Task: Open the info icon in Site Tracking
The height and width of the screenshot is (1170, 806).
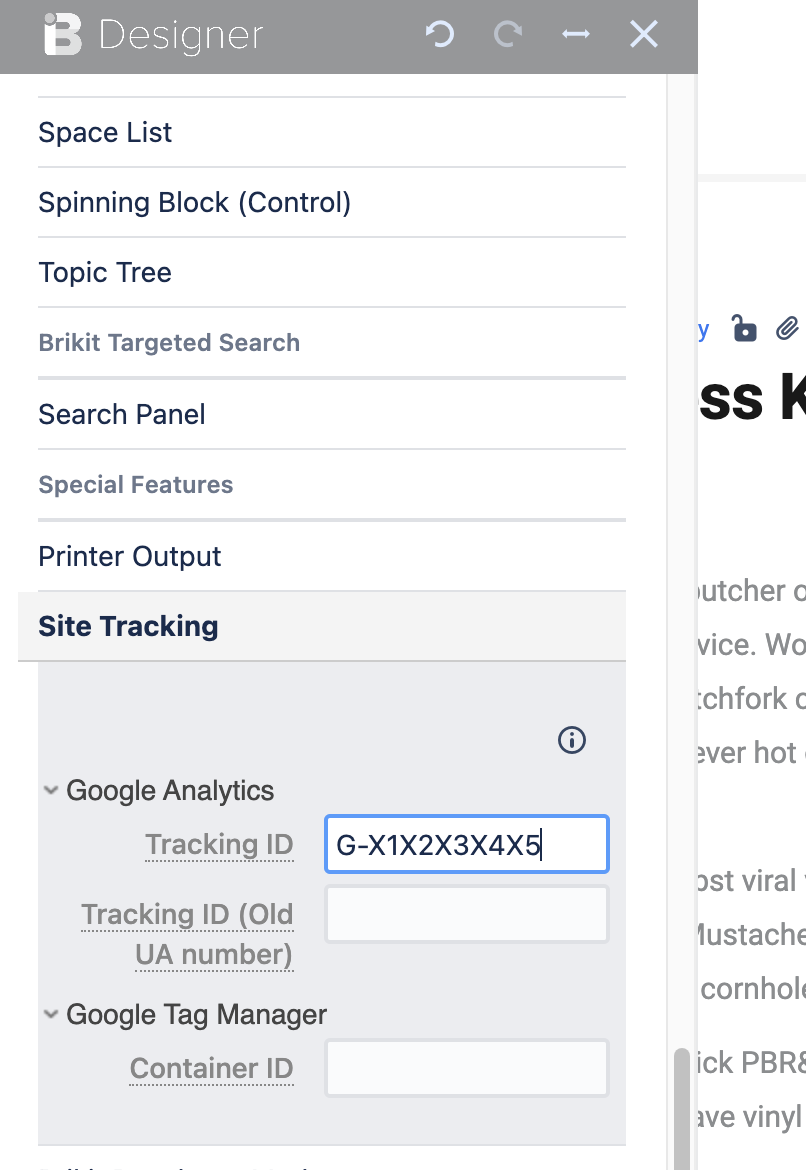Action: (x=572, y=740)
